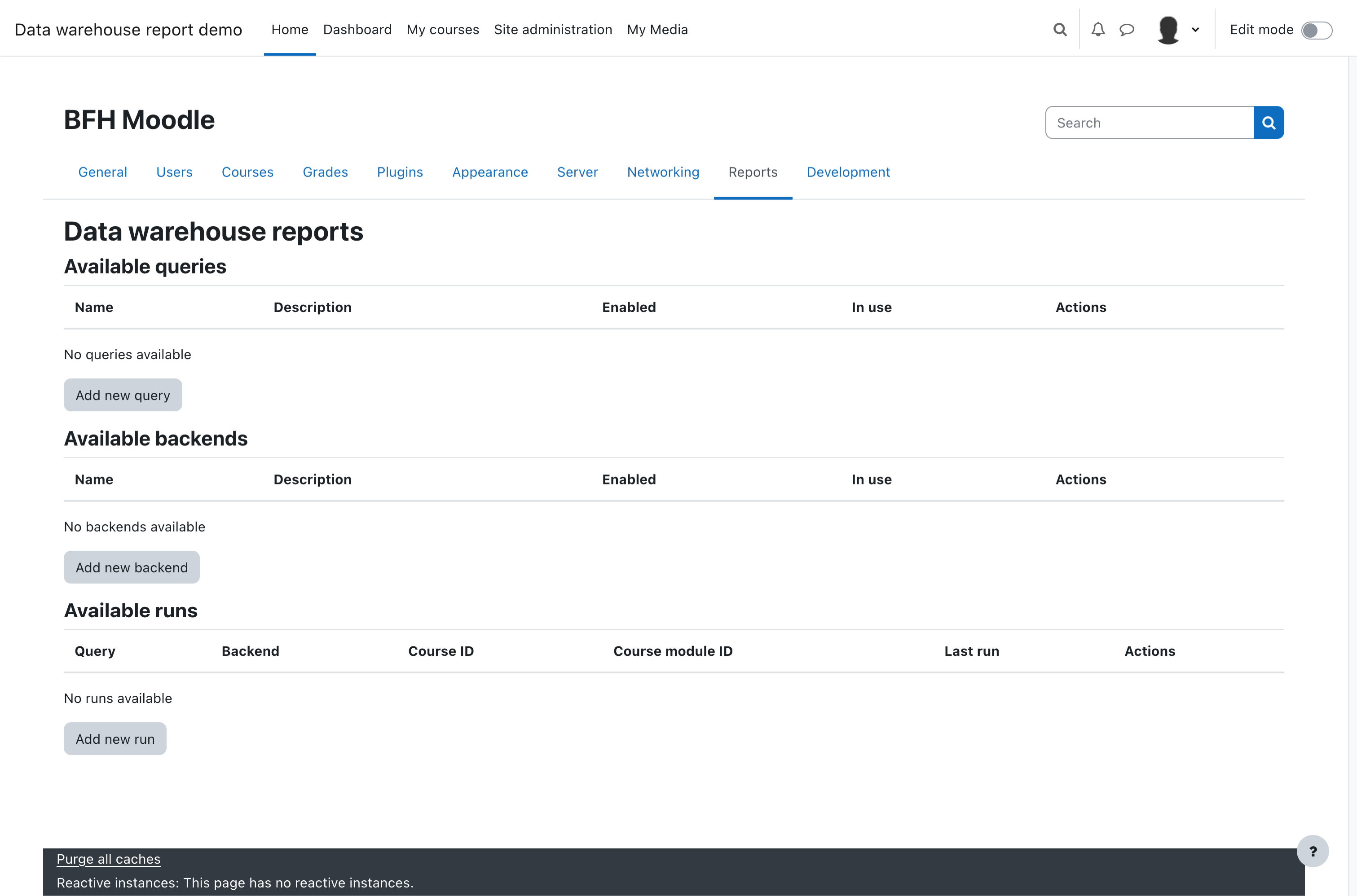The width and height of the screenshot is (1357, 896).
Task: Expand the Site administration menu
Action: (x=553, y=29)
